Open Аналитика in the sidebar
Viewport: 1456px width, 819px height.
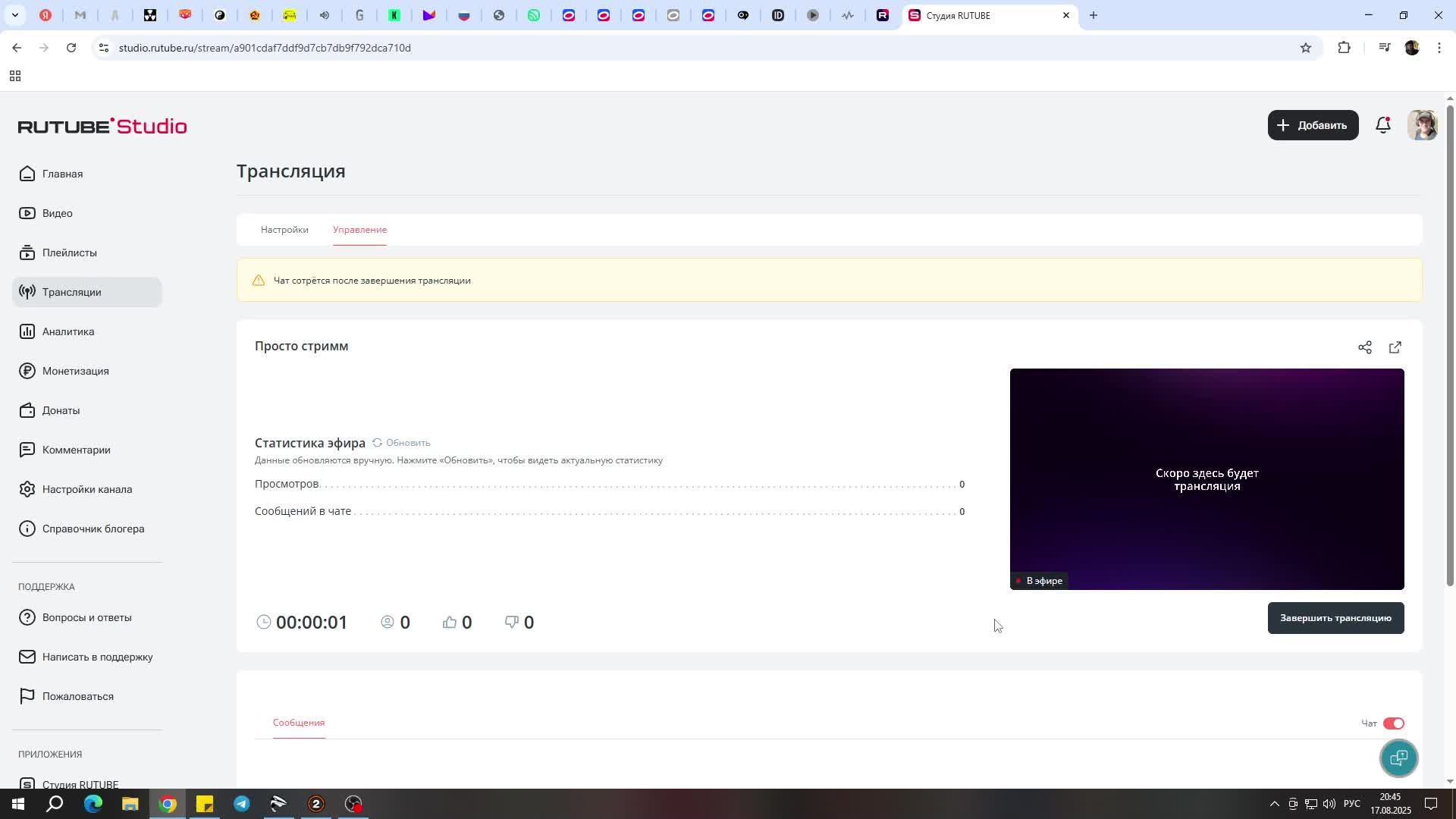coord(68,331)
